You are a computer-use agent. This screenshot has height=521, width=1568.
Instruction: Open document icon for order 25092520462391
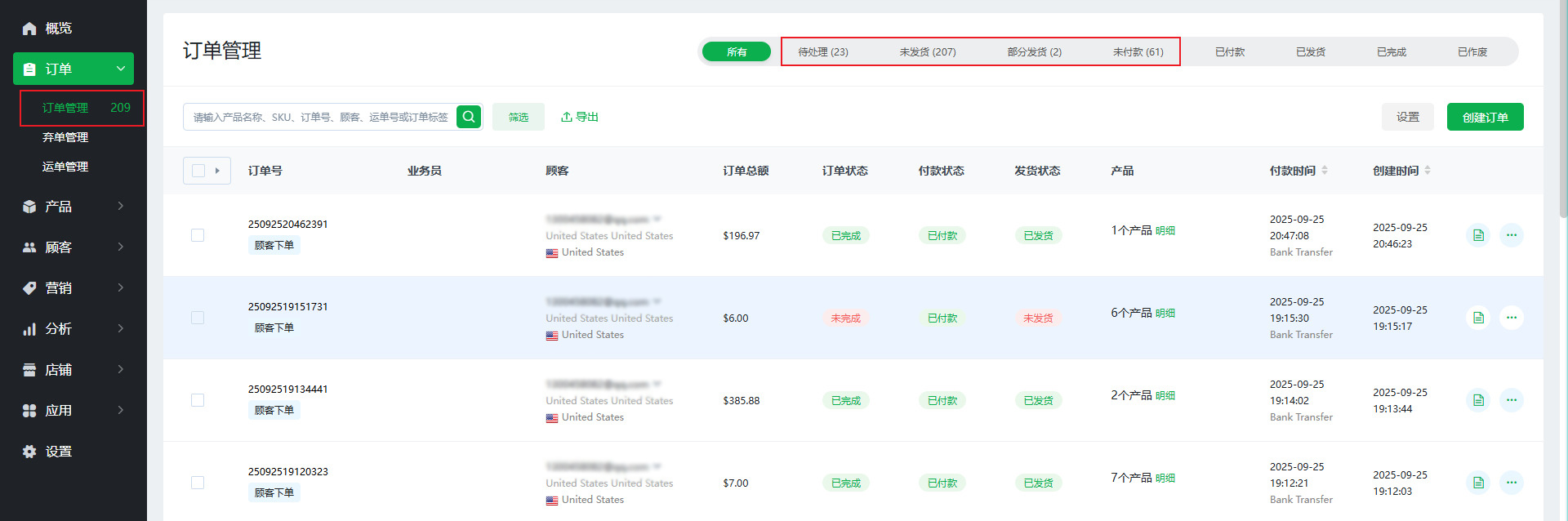(x=1478, y=235)
